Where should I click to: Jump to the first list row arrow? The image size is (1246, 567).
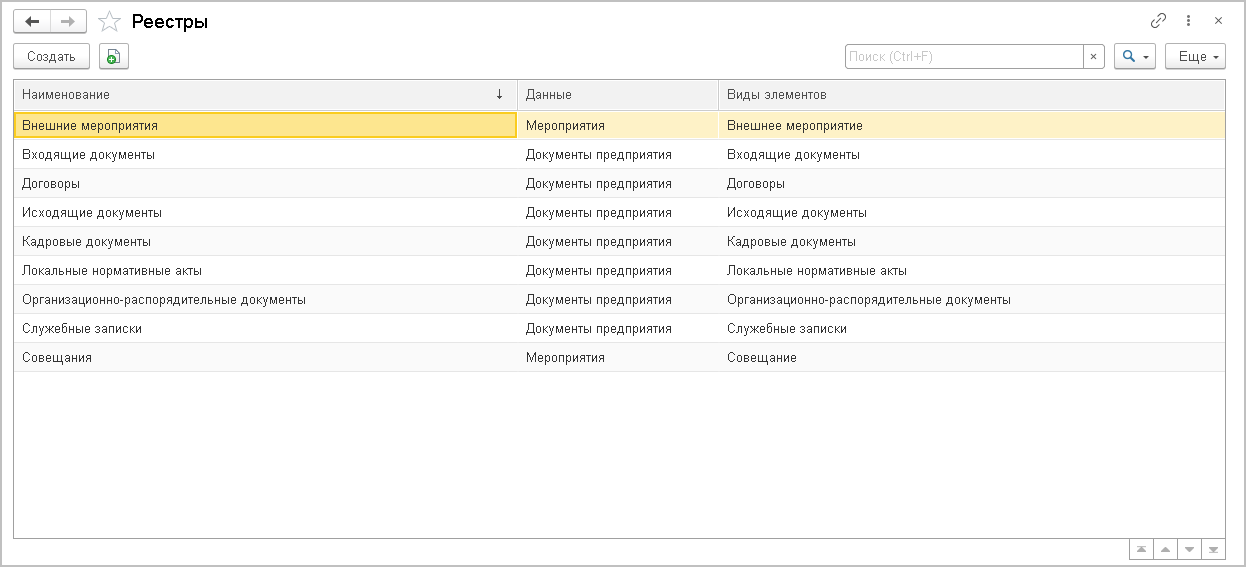coord(1141,550)
